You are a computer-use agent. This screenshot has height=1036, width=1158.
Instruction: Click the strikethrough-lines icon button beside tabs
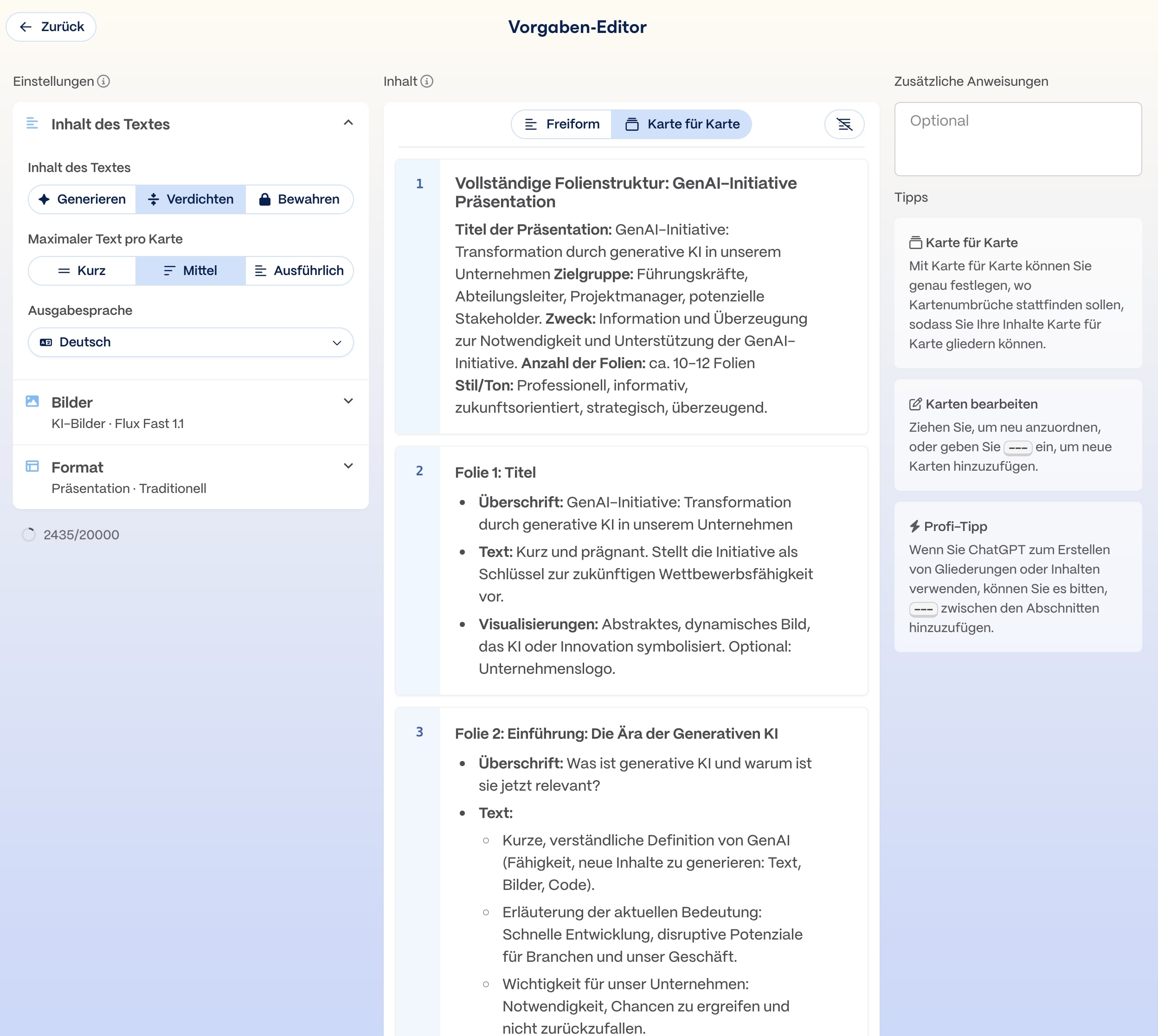[x=844, y=124]
